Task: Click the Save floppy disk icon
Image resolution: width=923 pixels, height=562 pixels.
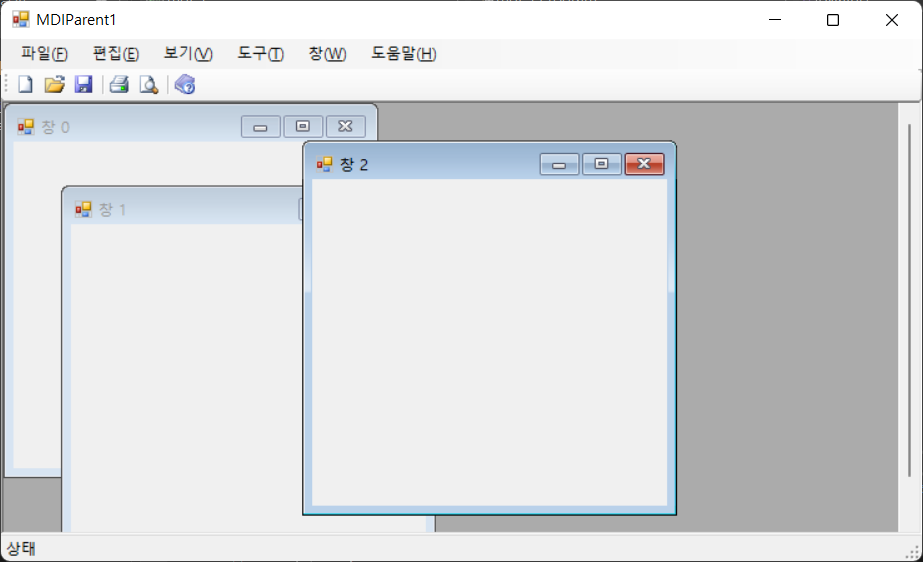Action: click(84, 85)
